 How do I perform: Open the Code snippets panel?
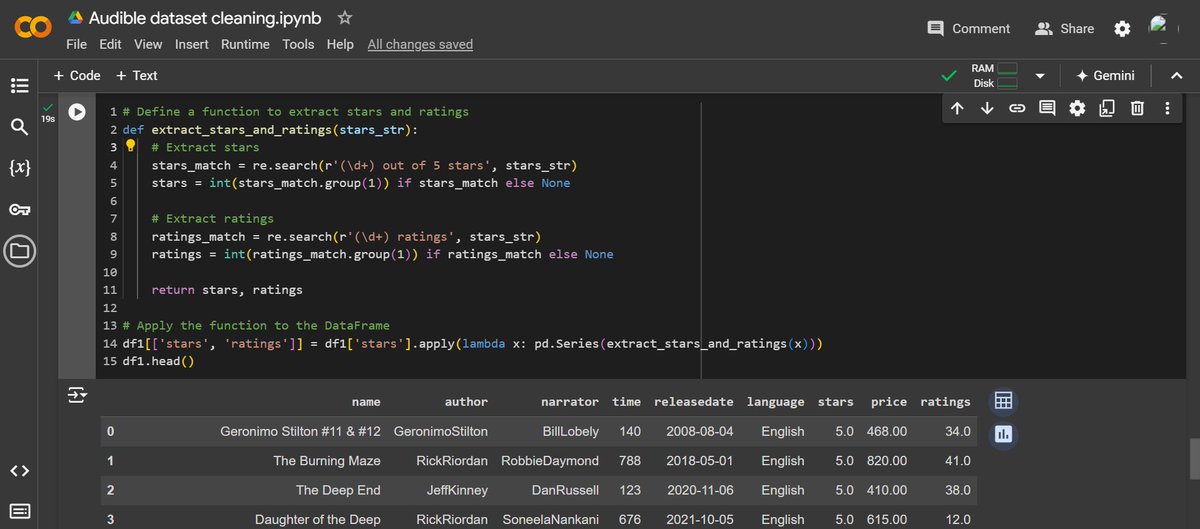click(19, 471)
